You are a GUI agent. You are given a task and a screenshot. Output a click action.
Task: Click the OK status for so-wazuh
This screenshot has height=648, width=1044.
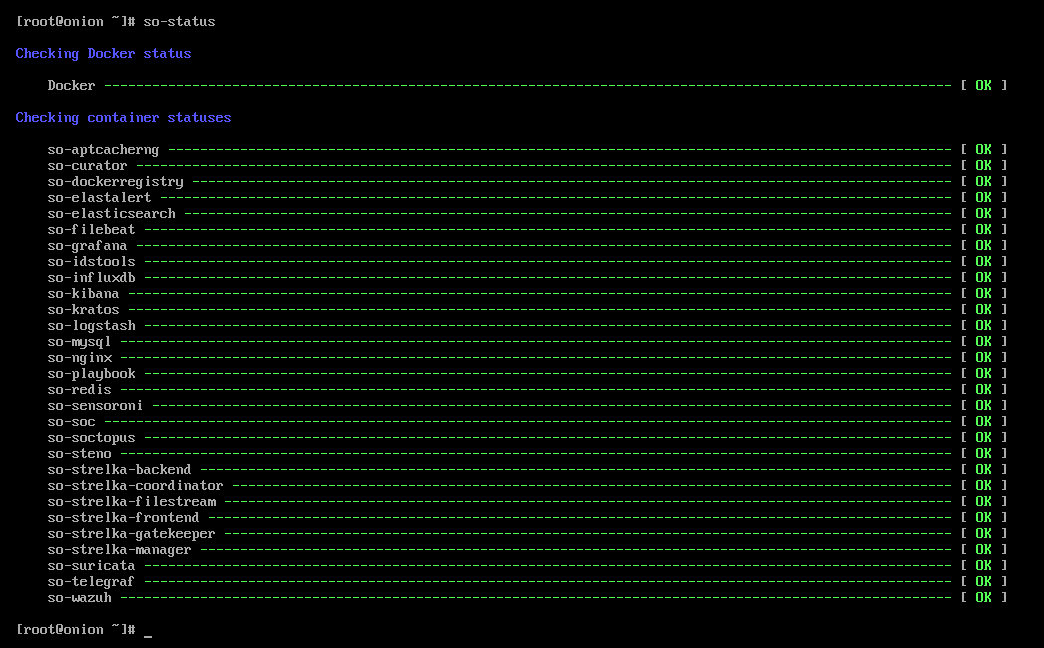coord(983,597)
